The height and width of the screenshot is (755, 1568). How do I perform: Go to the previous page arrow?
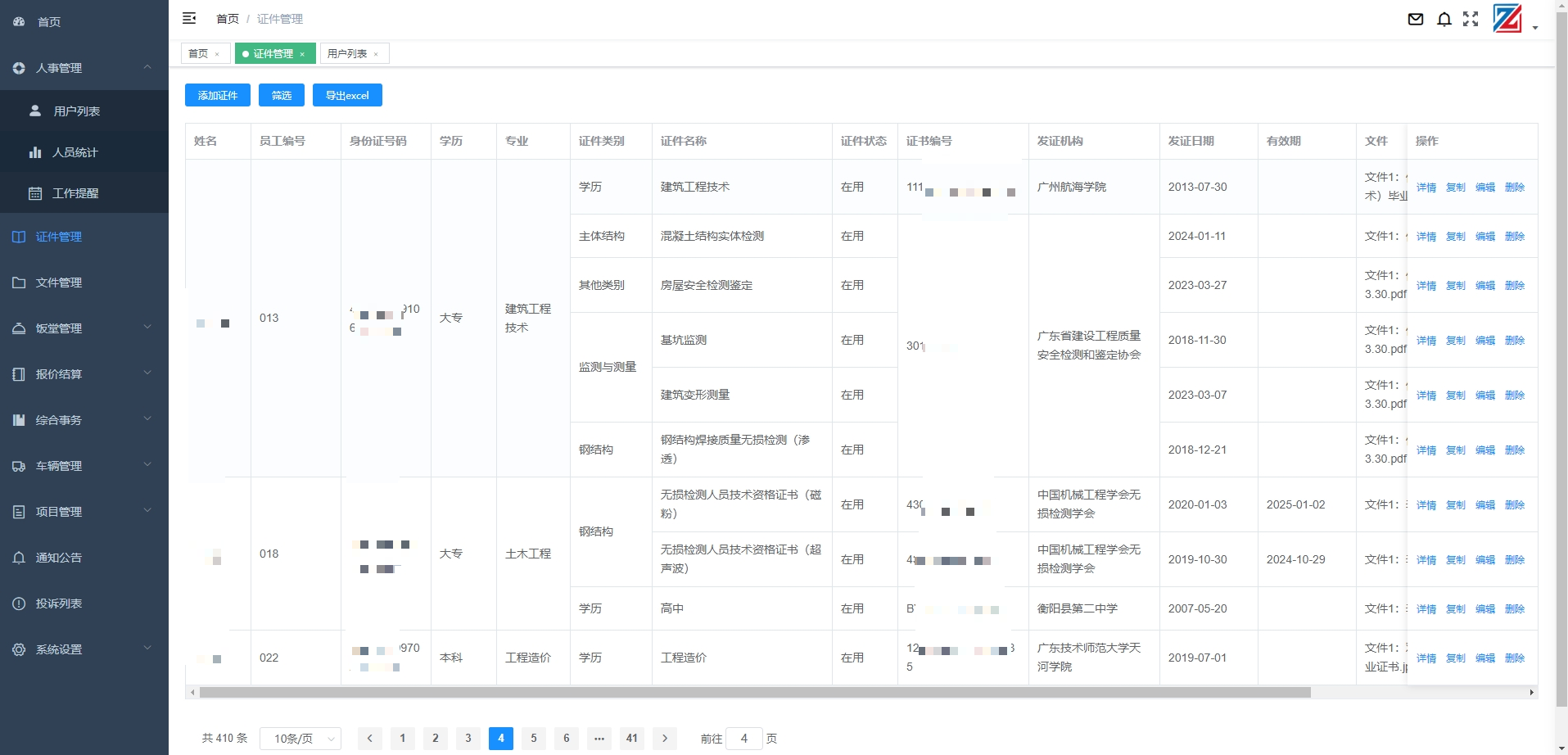370,739
